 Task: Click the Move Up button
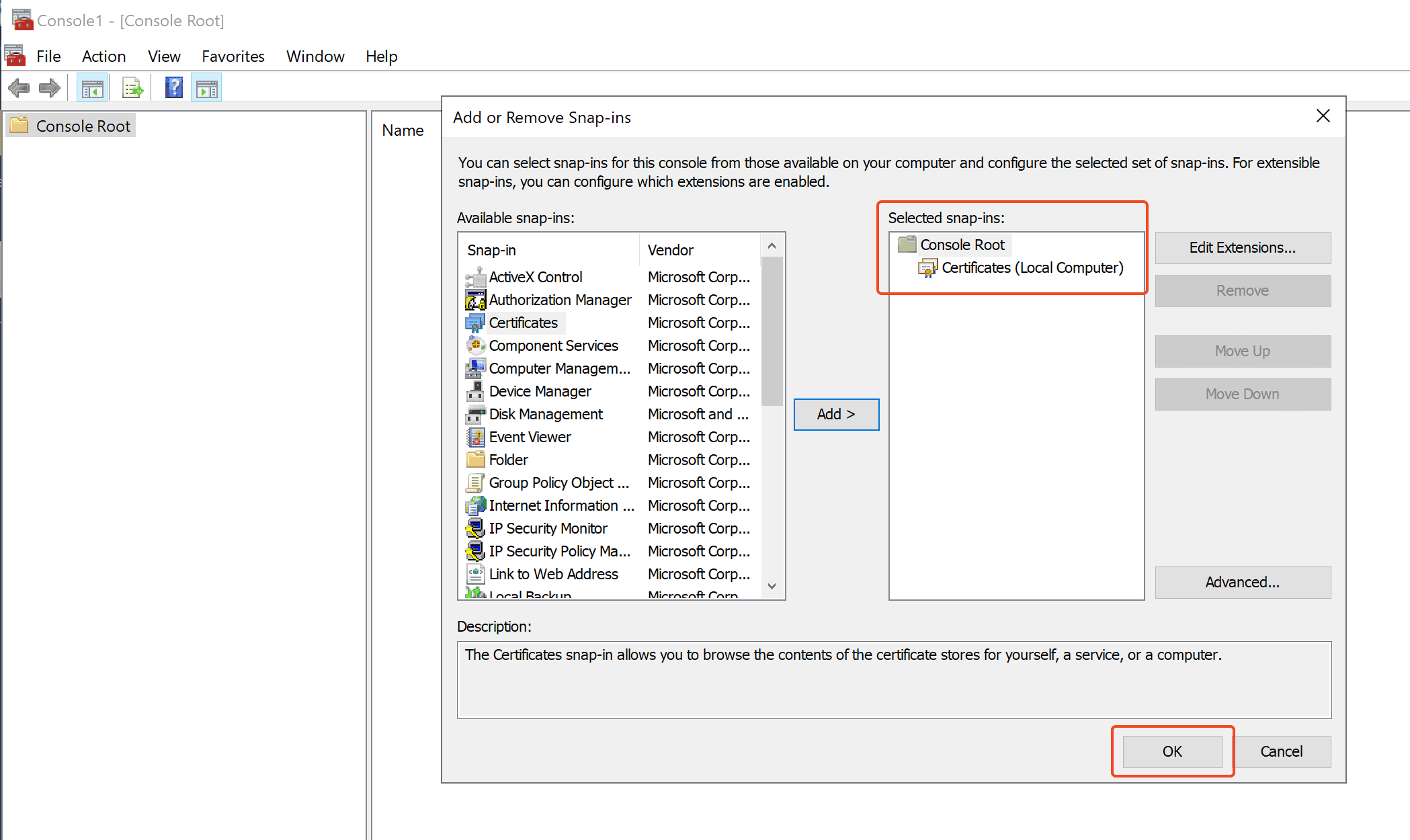1243,351
